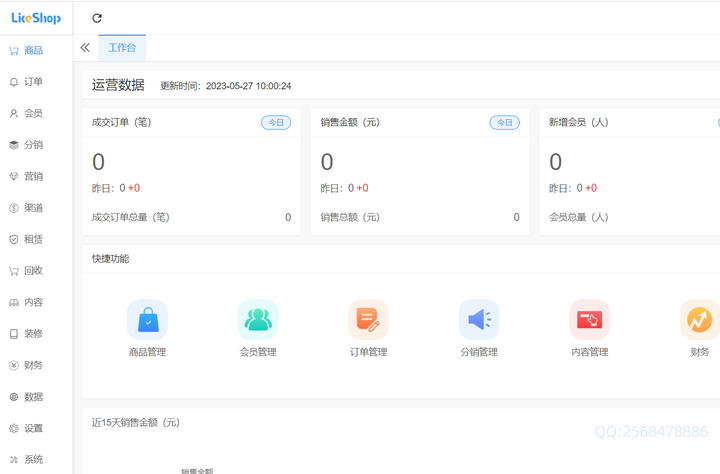
Task: Click the cart icon beside 回收
Action: [x=14, y=271]
